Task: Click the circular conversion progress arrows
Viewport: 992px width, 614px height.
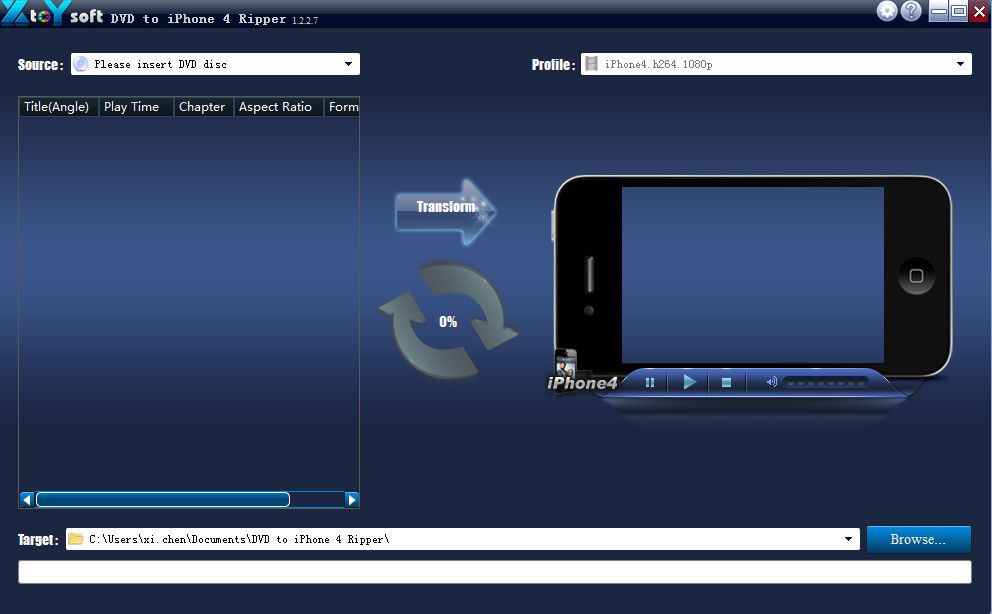Action: pos(448,321)
